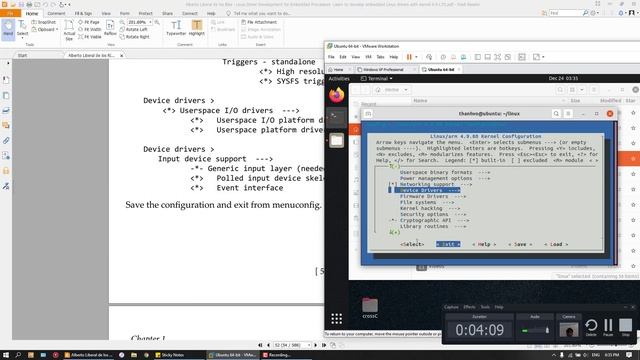Switch to the Fill & Sign ribbon tab

[83, 13]
